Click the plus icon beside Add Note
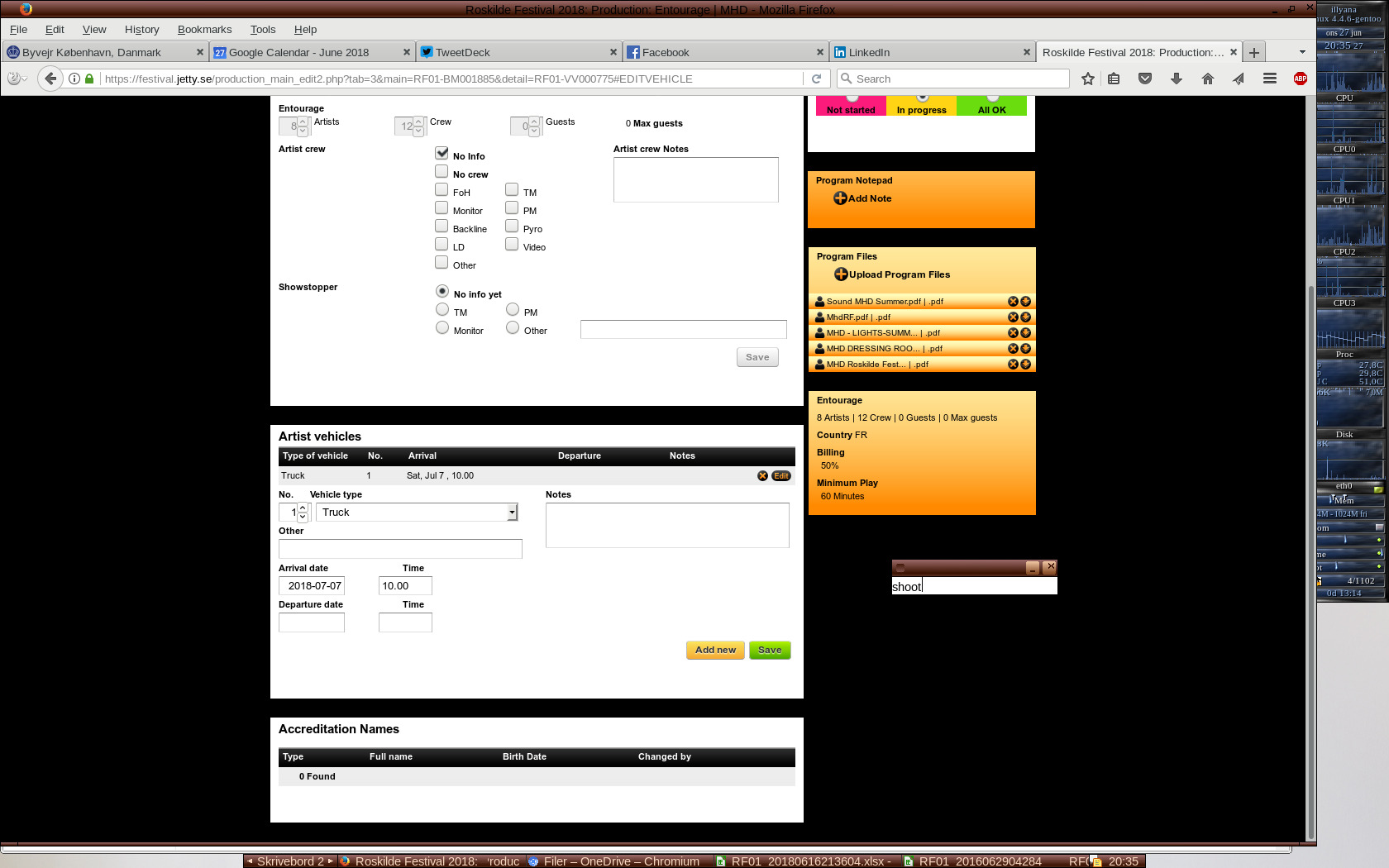 [x=840, y=198]
